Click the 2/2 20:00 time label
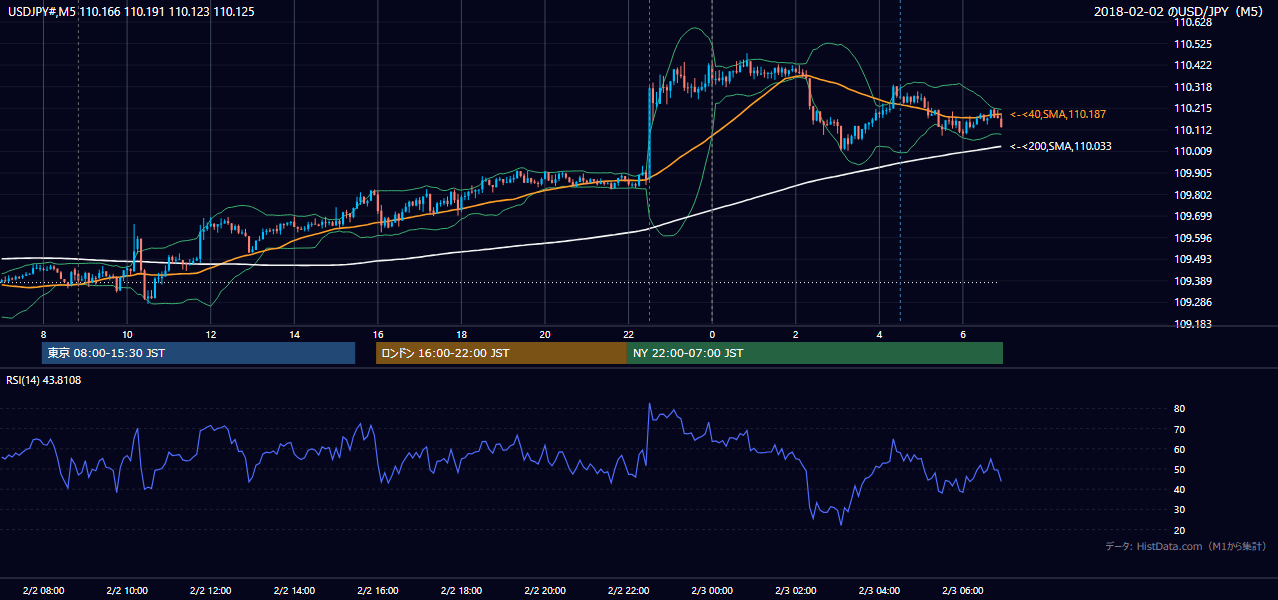This screenshot has height=600, width=1278. click(544, 591)
